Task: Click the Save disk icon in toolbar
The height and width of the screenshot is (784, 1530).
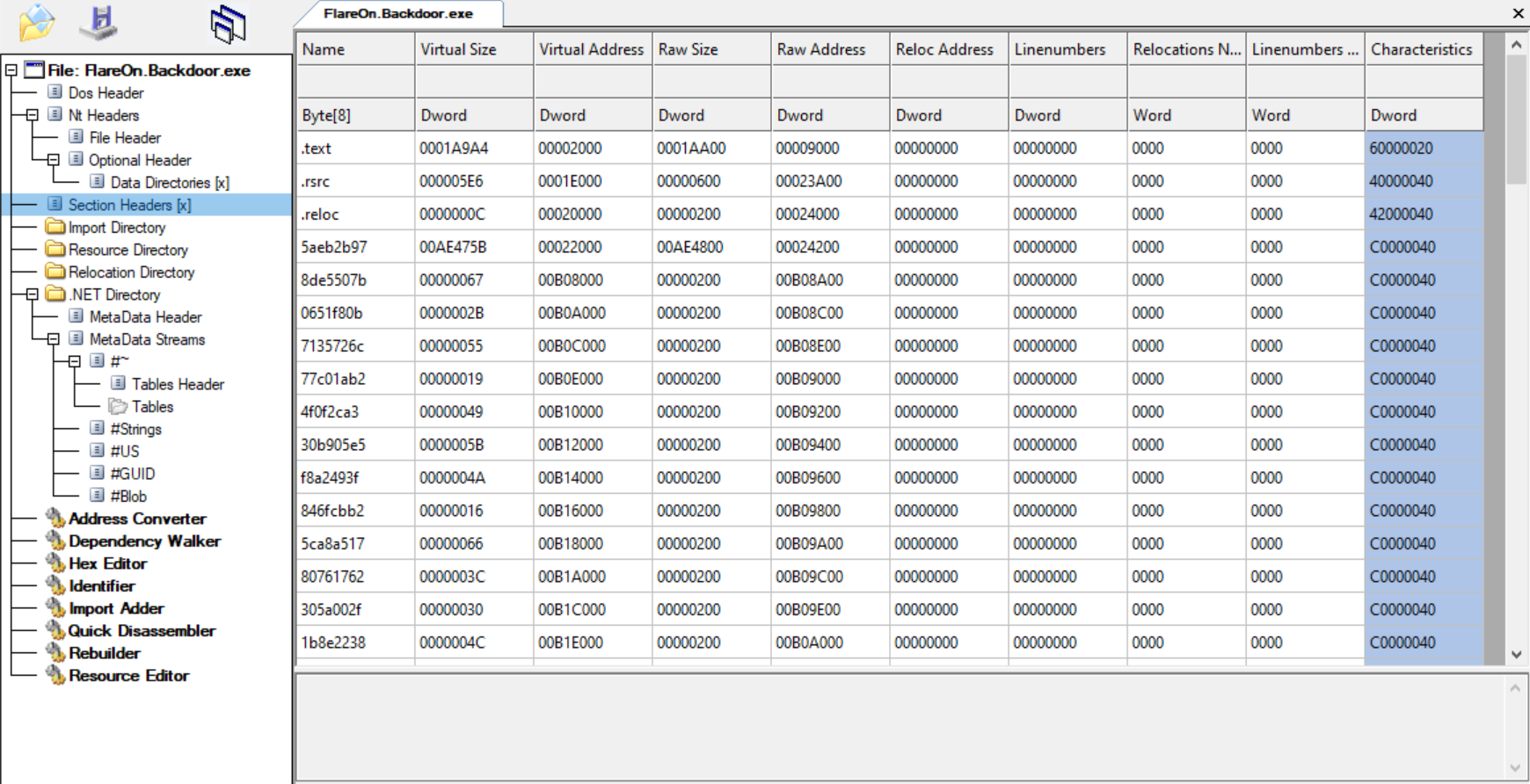Action: tap(99, 23)
